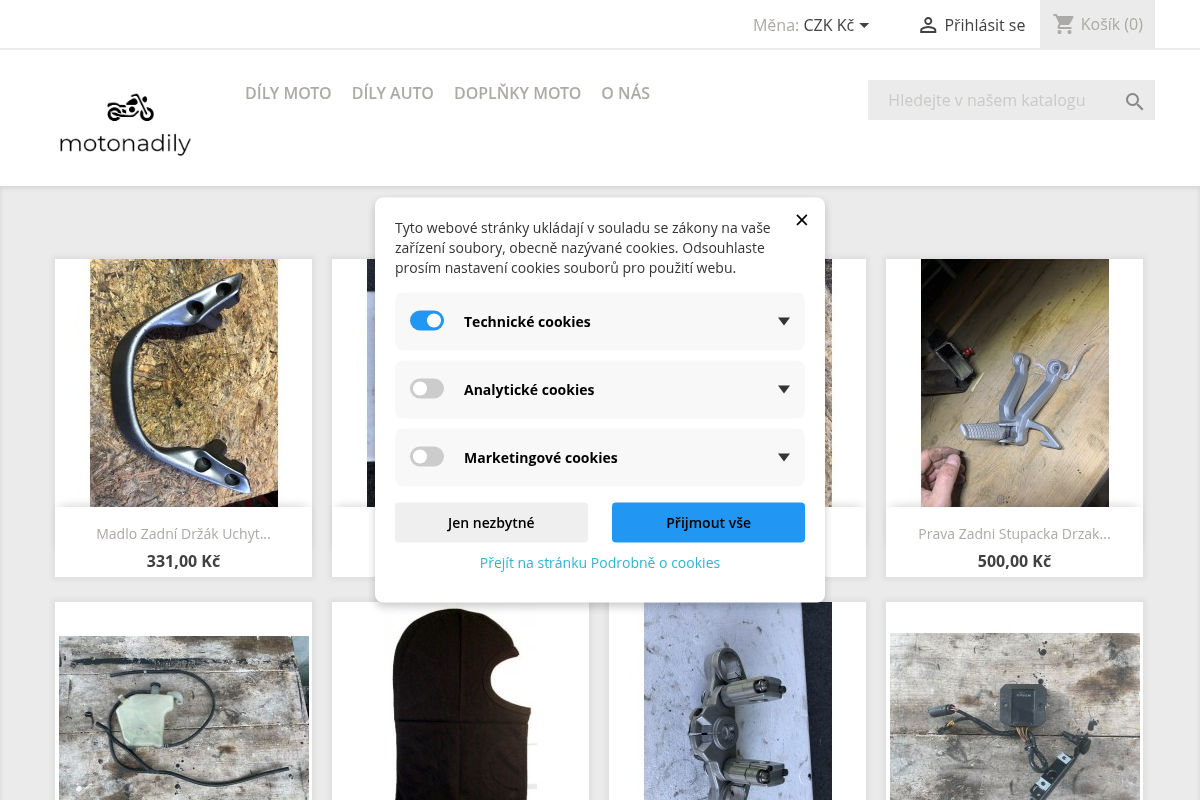Follow the Podrobně o cookies link
This screenshot has width=1200, height=800.
[600, 563]
